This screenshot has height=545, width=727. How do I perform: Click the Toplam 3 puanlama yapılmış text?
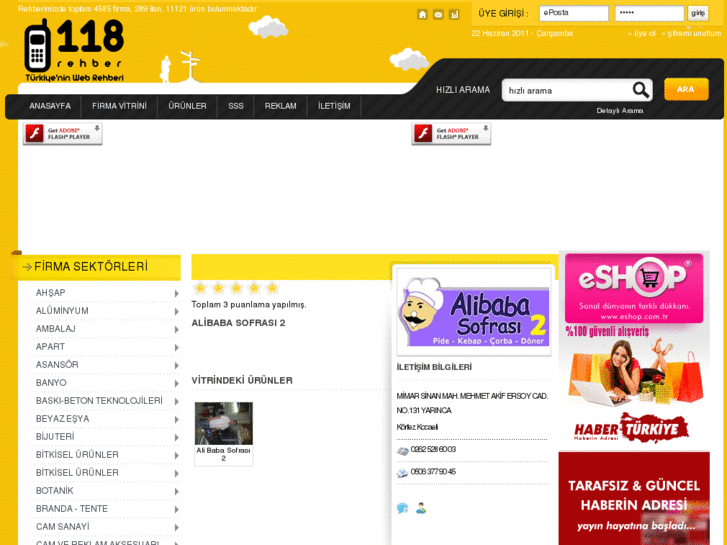[249, 305]
